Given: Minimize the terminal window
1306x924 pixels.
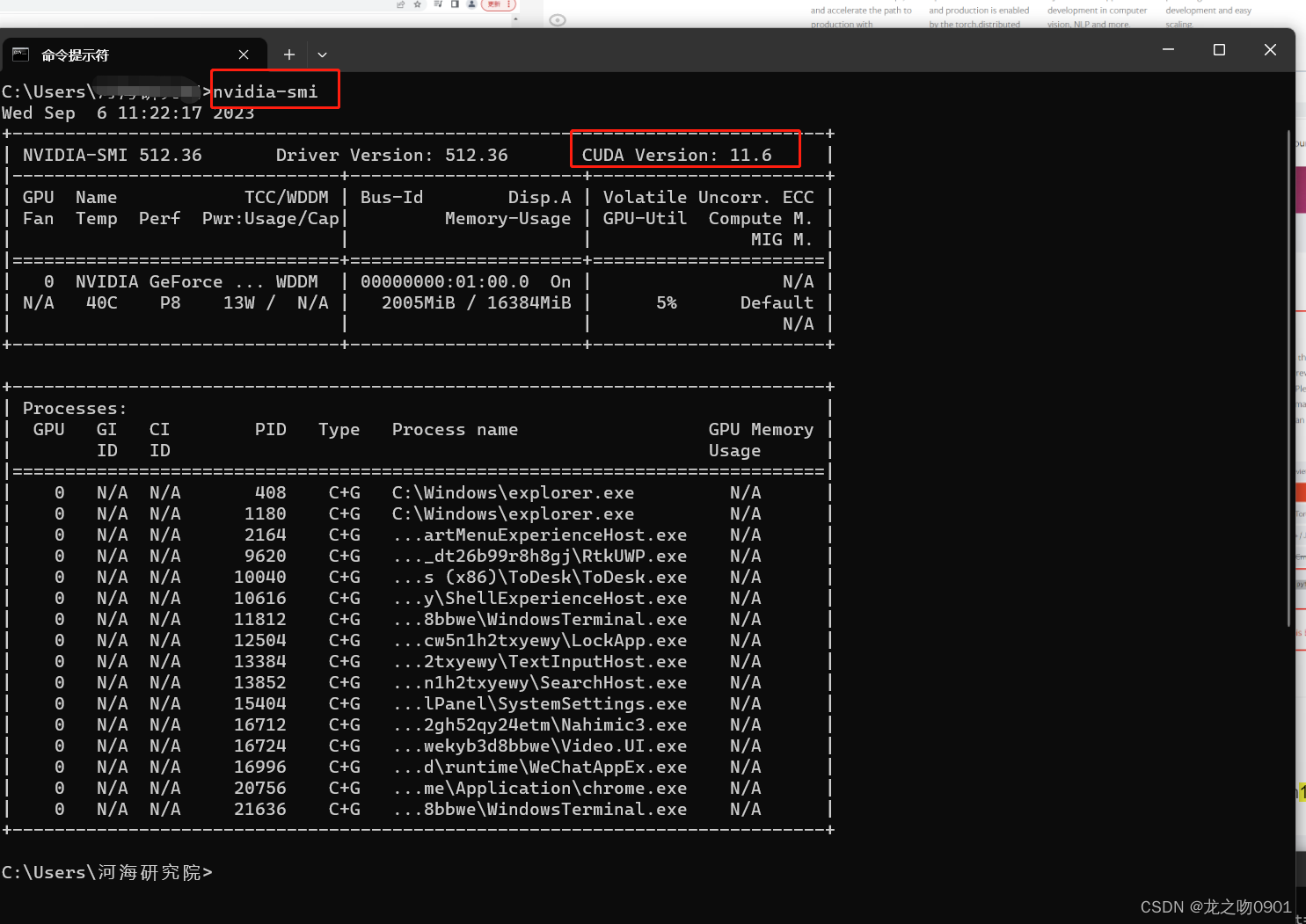Looking at the screenshot, I should point(1168,50).
